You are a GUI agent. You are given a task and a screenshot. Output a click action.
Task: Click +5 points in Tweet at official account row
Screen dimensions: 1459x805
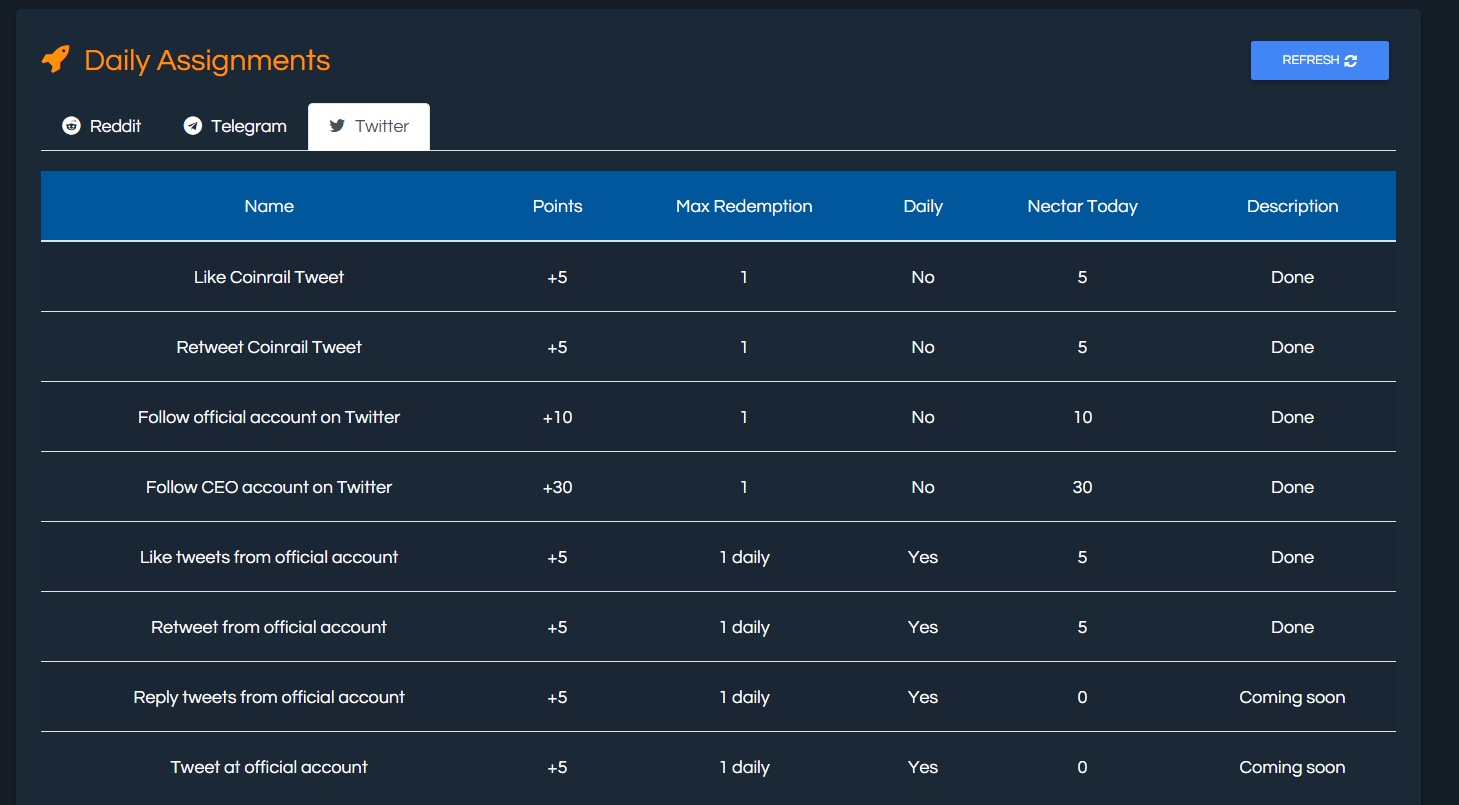pyautogui.click(x=557, y=767)
